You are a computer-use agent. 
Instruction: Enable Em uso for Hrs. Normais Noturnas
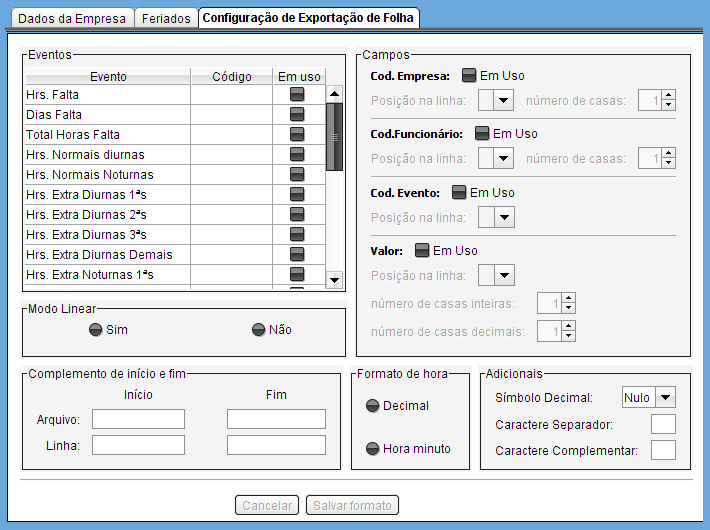(297, 175)
